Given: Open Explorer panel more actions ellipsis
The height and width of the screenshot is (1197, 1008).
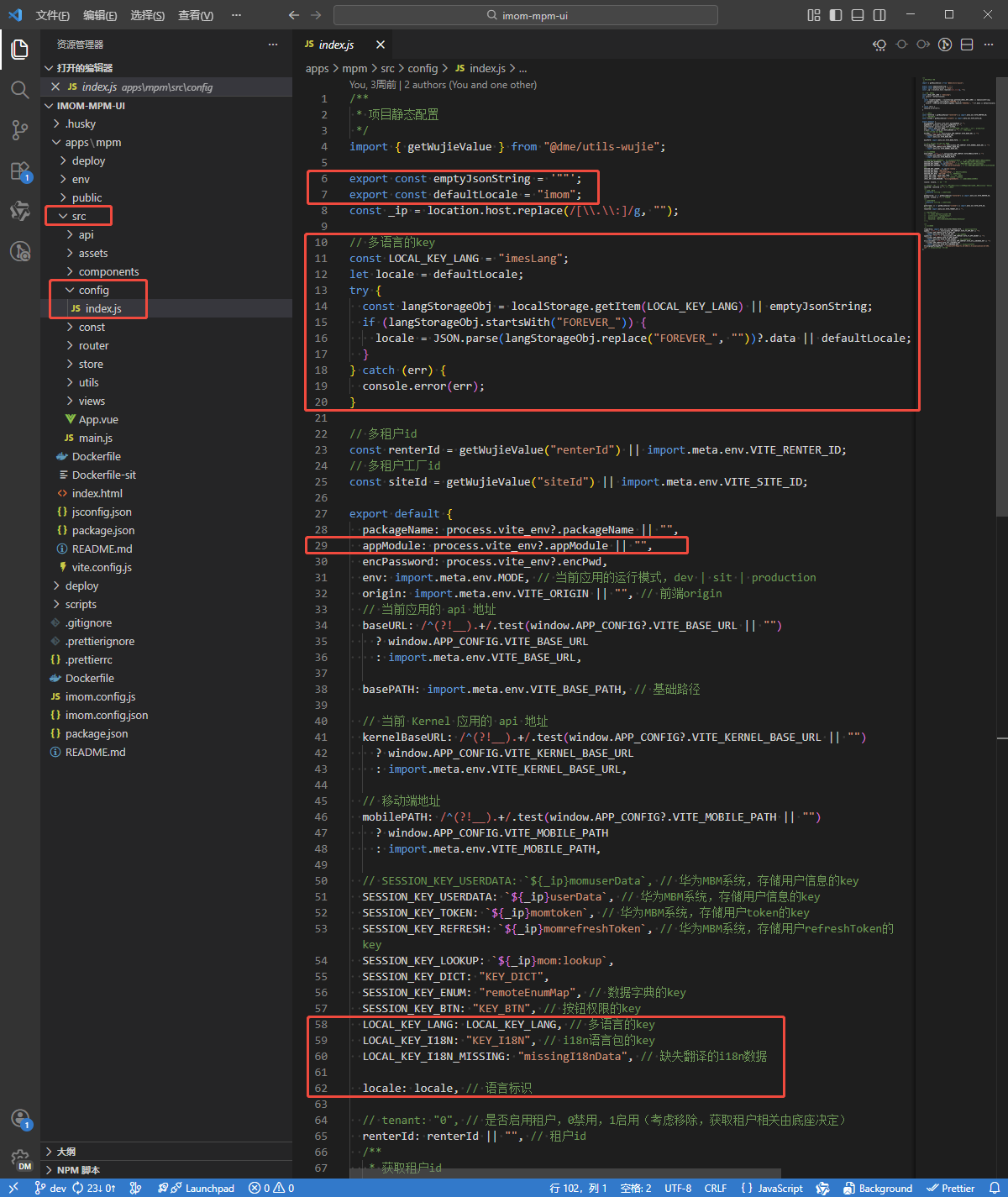Looking at the screenshot, I should (273, 45).
